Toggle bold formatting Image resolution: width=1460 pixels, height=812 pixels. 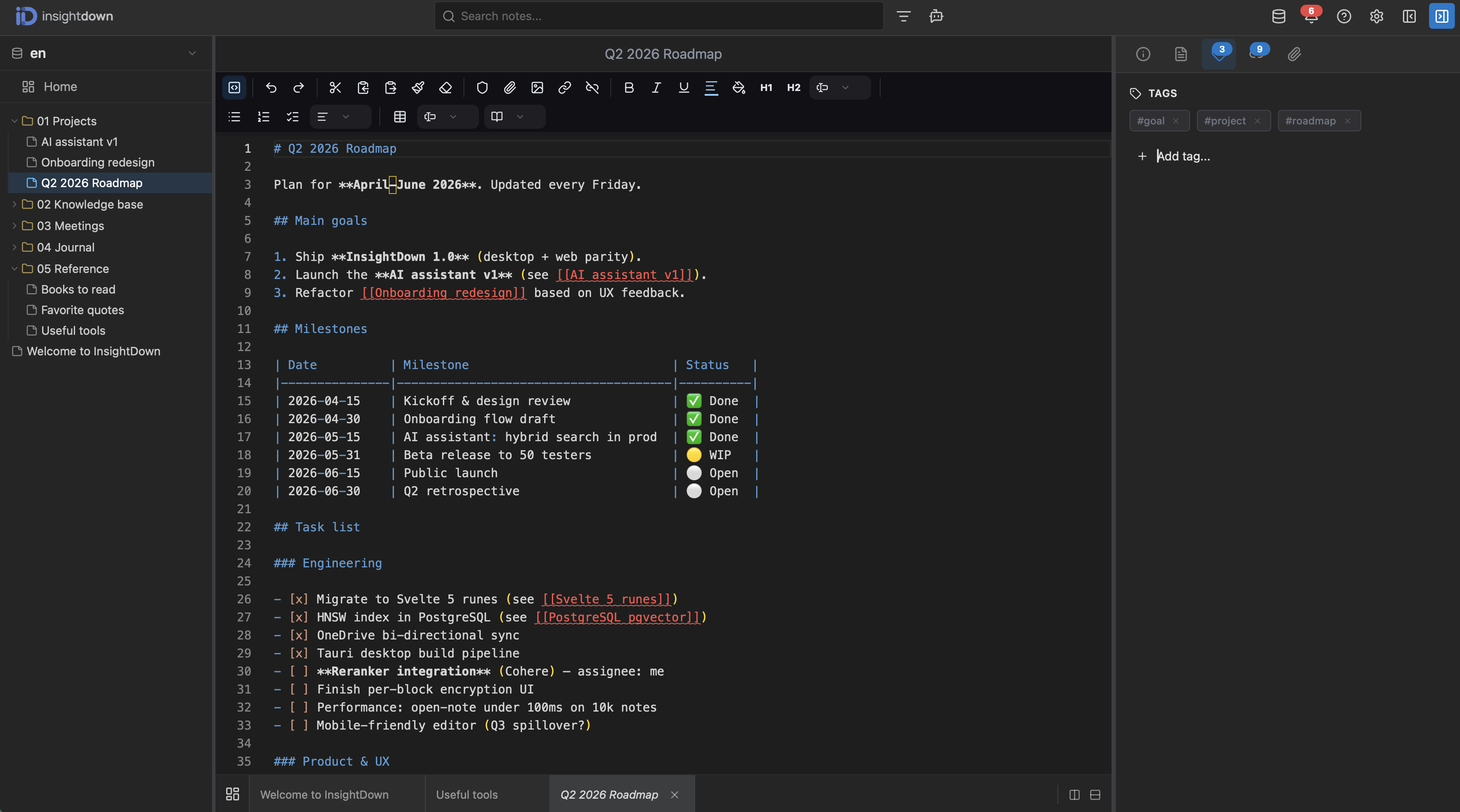(x=629, y=87)
